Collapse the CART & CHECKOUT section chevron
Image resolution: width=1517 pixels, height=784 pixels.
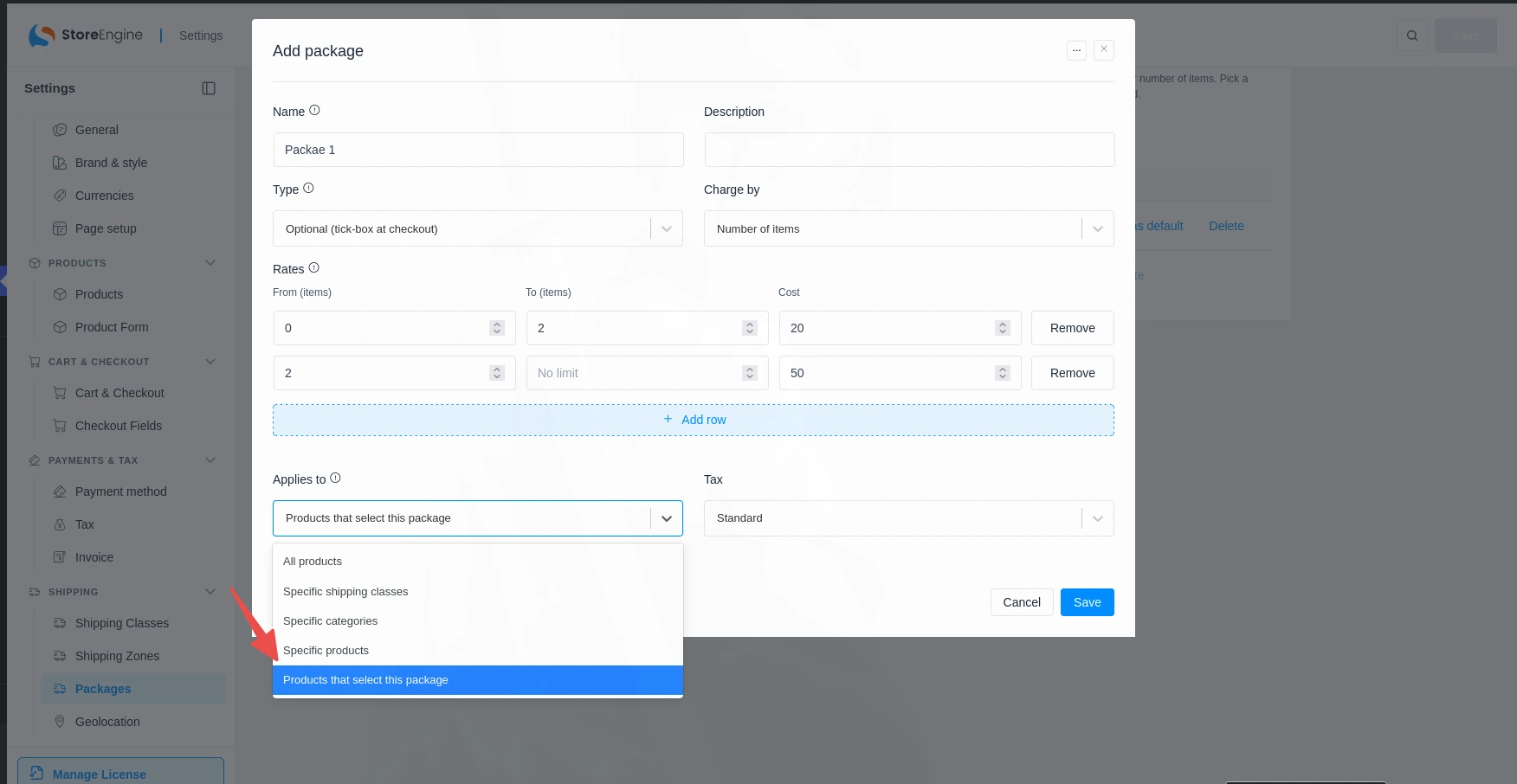tap(210, 362)
